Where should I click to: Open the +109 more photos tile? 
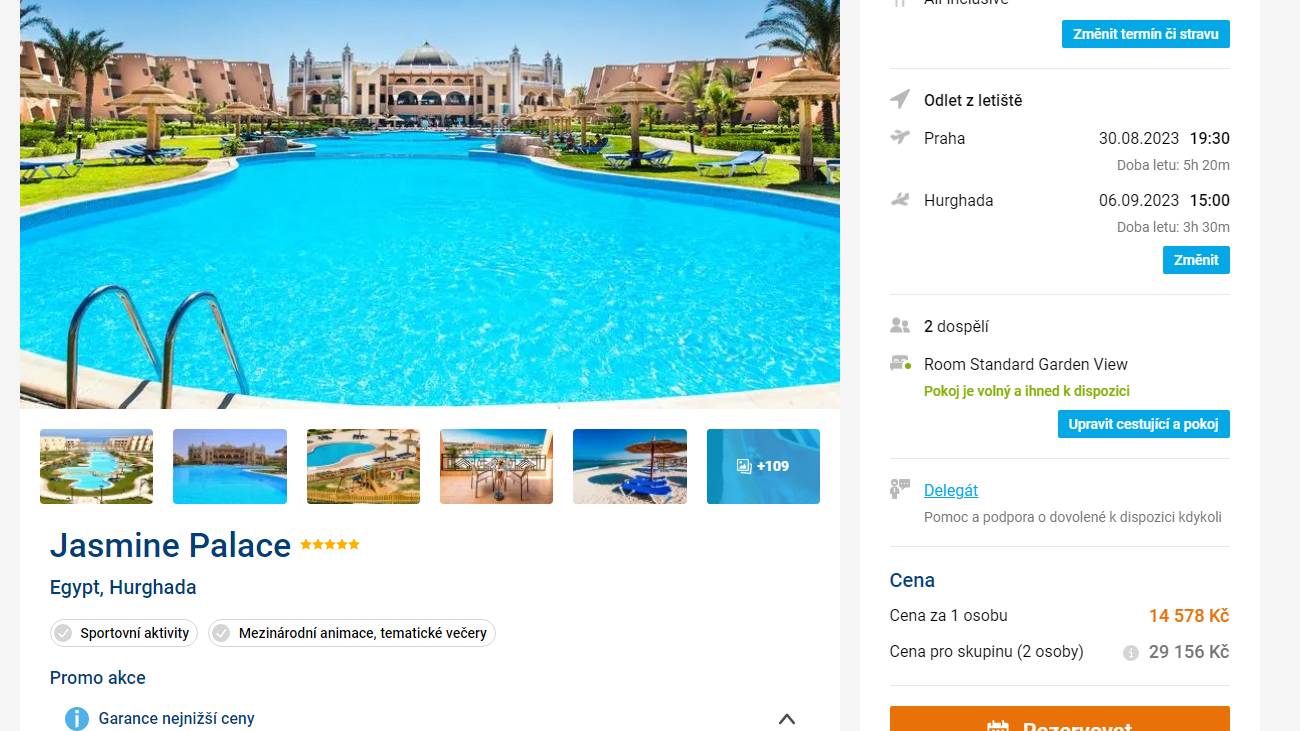[x=763, y=466]
